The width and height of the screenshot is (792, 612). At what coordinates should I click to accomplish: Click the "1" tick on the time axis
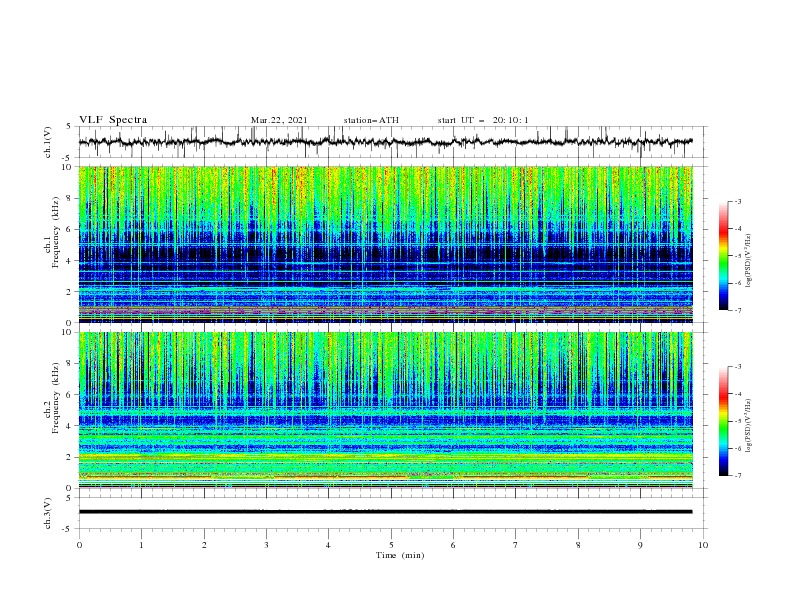tap(141, 545)
